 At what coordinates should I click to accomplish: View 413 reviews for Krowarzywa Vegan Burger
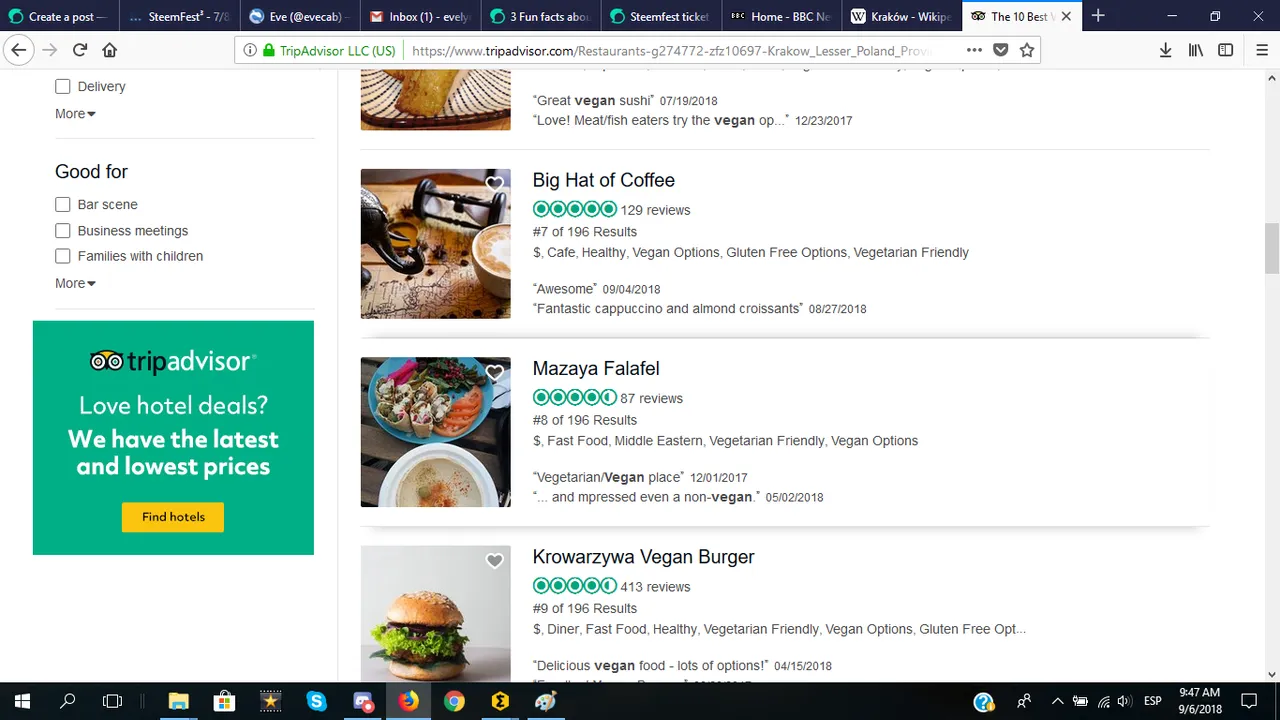(655, 587)
